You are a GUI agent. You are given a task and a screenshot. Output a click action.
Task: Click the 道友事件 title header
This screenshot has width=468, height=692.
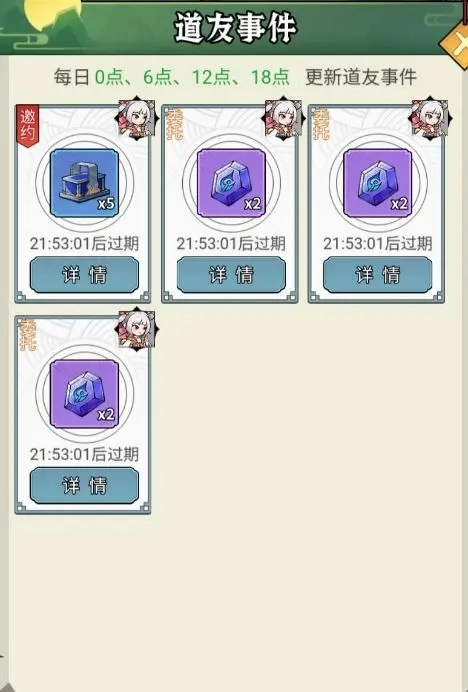(x=236, y=28)
